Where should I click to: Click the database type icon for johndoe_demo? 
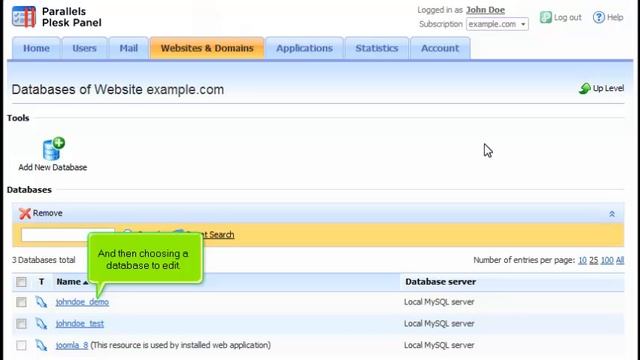41,302
